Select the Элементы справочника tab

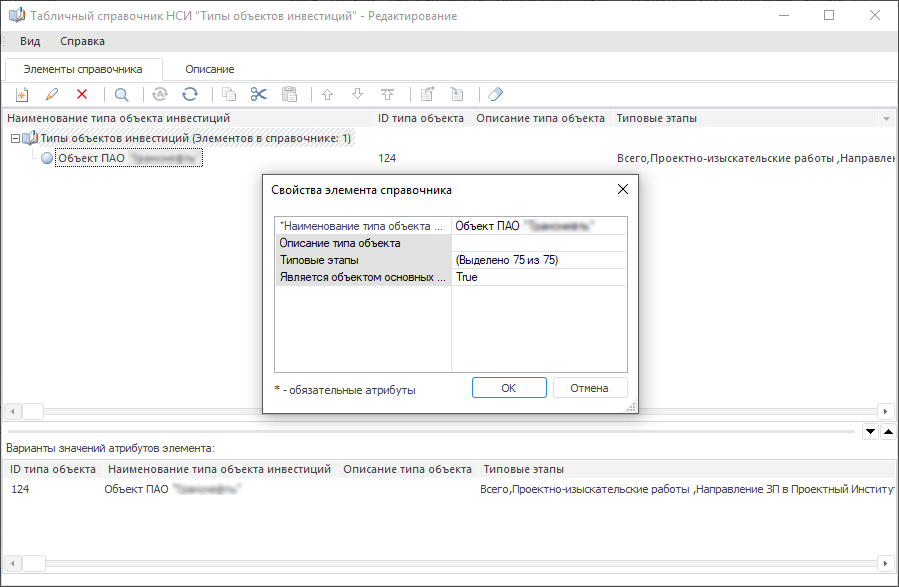(x=83, y=69)
